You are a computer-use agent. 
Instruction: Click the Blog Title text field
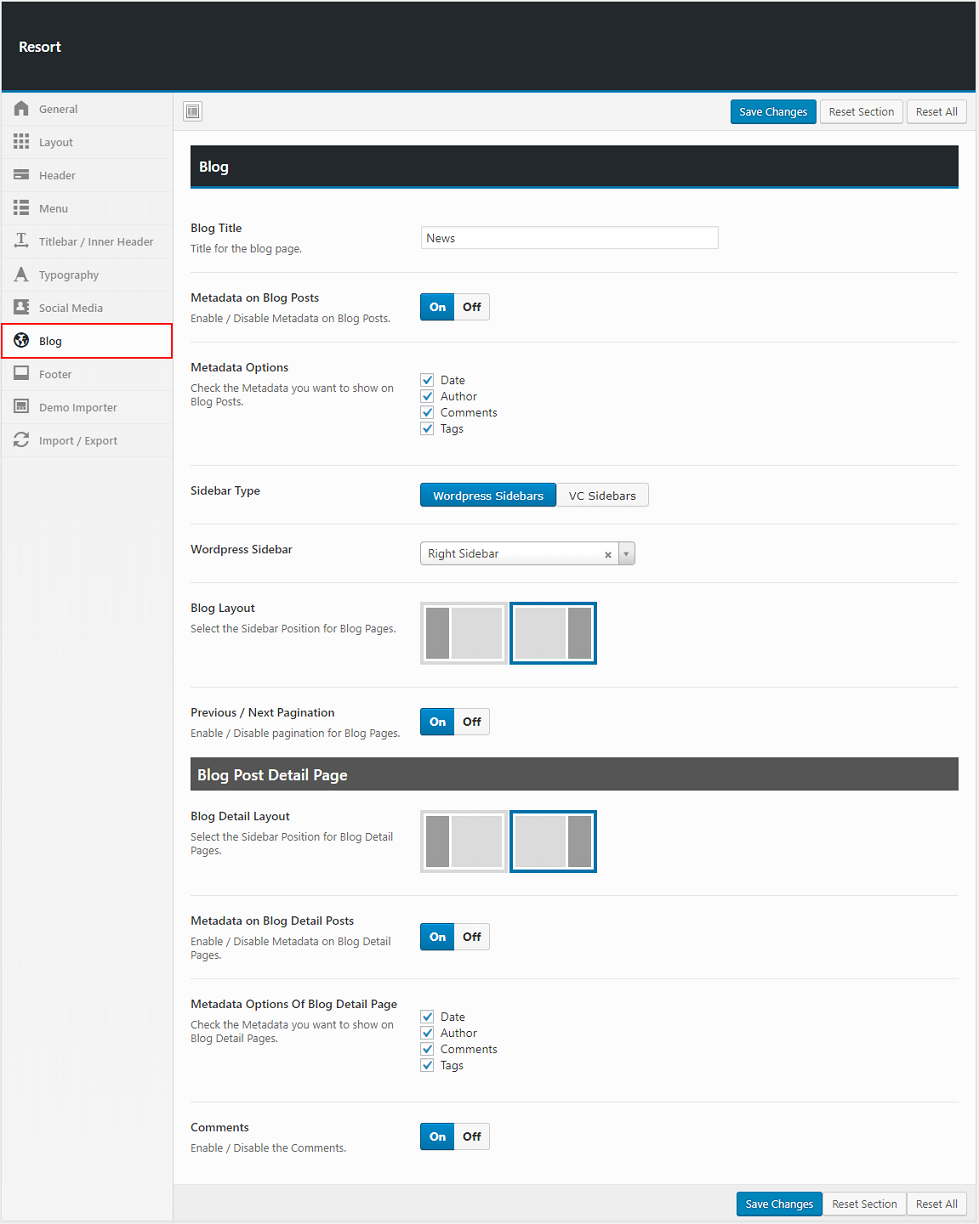coord(569,238)
